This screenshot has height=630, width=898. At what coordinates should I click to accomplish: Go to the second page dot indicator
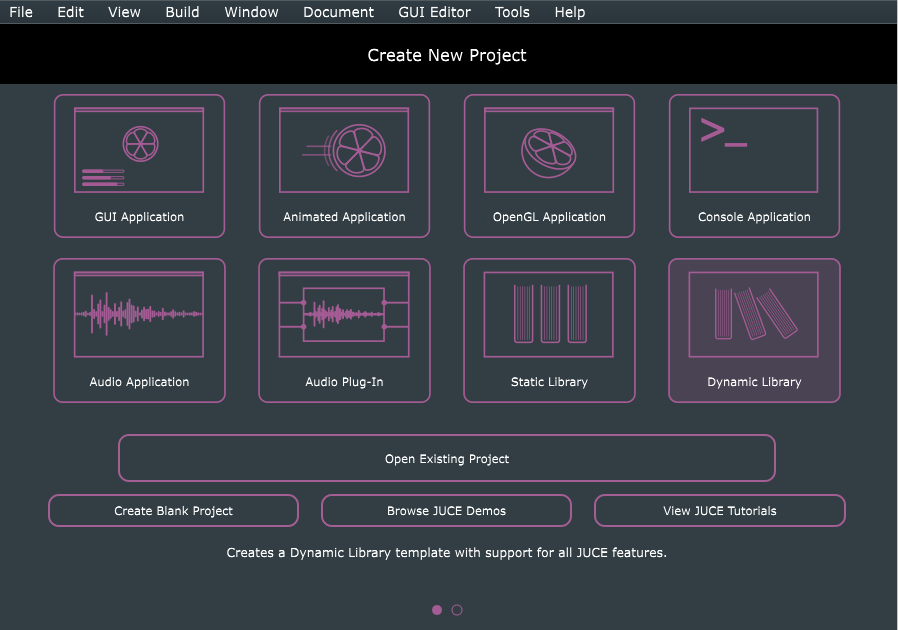point(457,610)
